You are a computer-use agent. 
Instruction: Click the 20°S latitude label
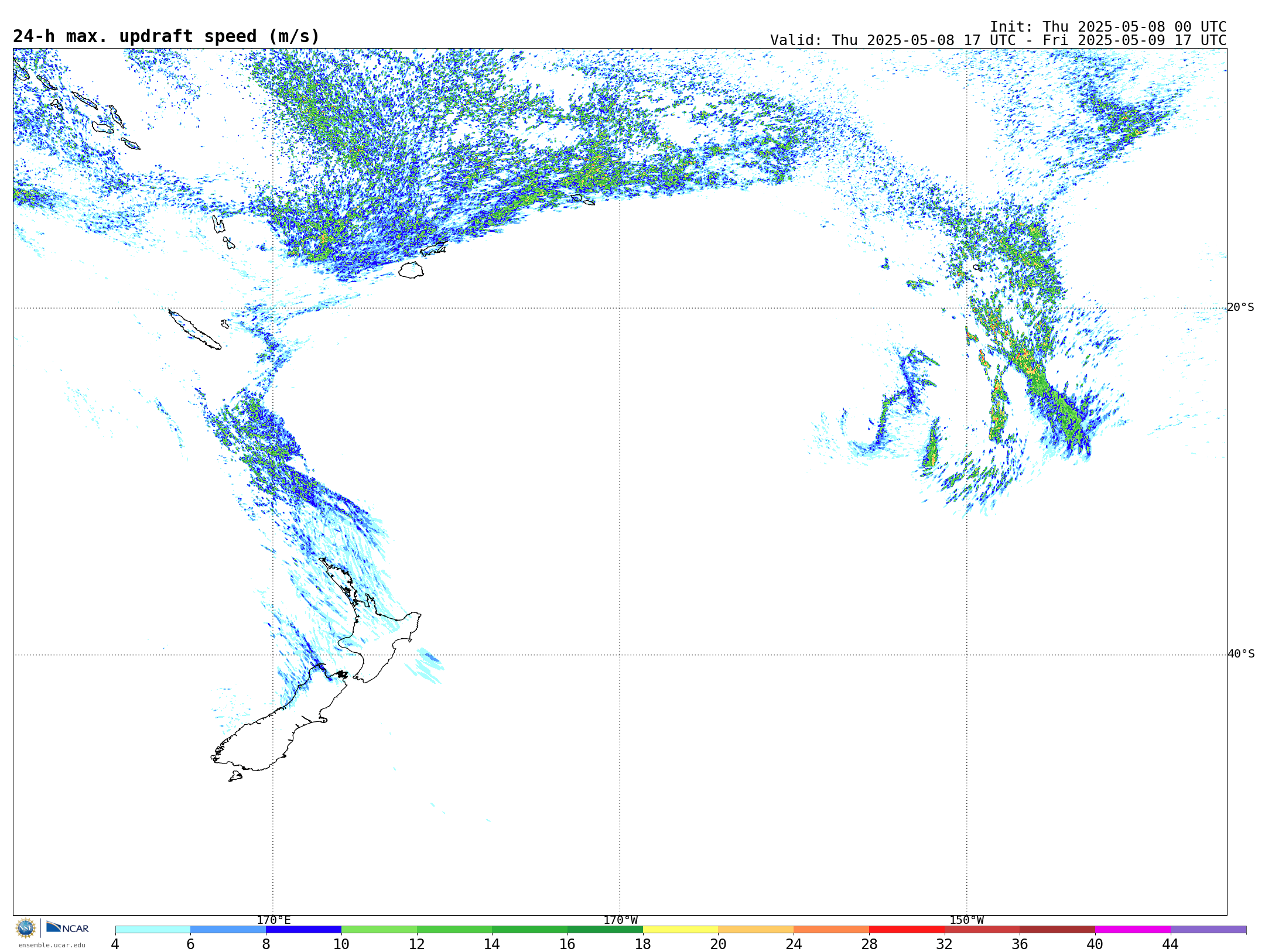(x=1240, y=307)
